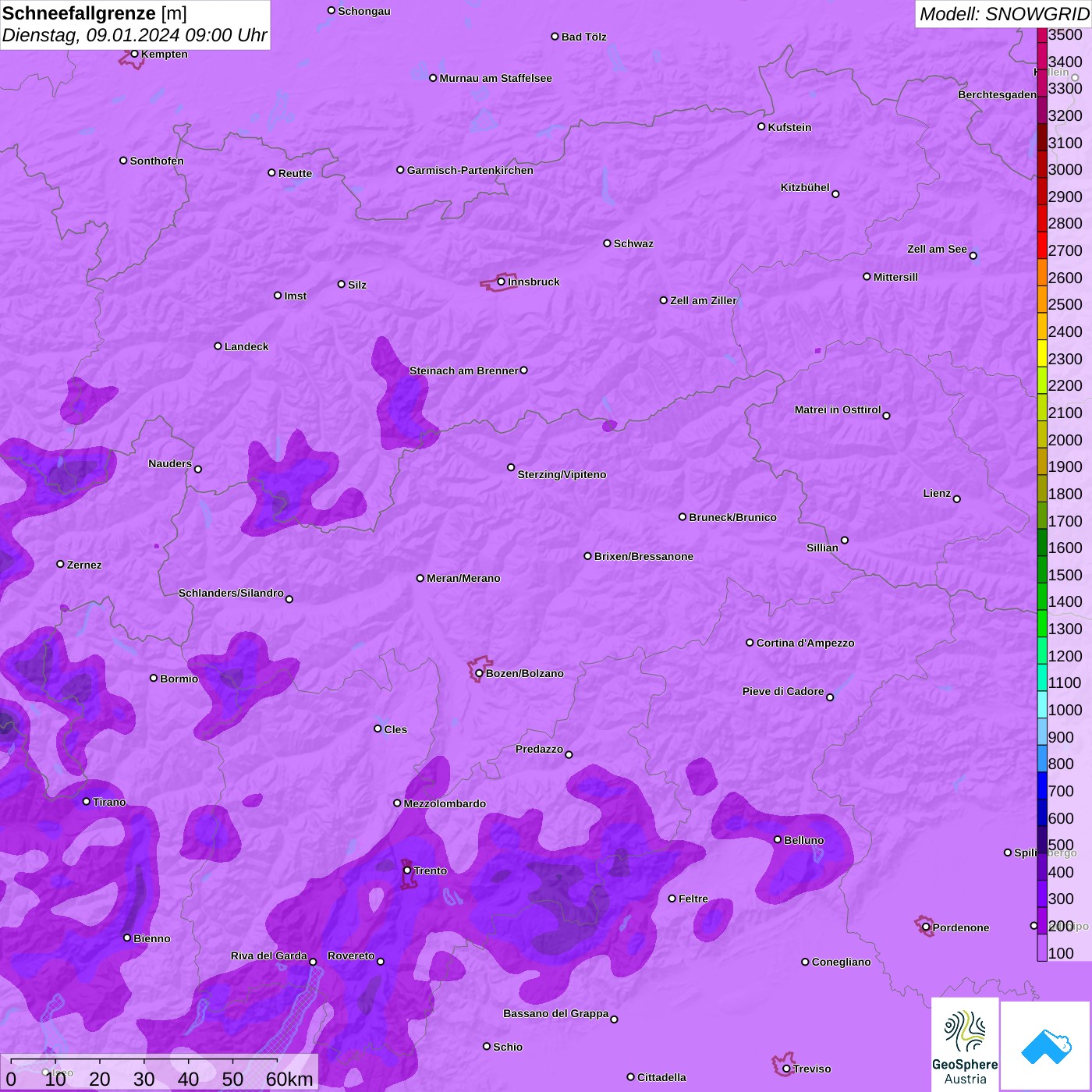Click the Kufstein marker dot

(x=761, y=126)
